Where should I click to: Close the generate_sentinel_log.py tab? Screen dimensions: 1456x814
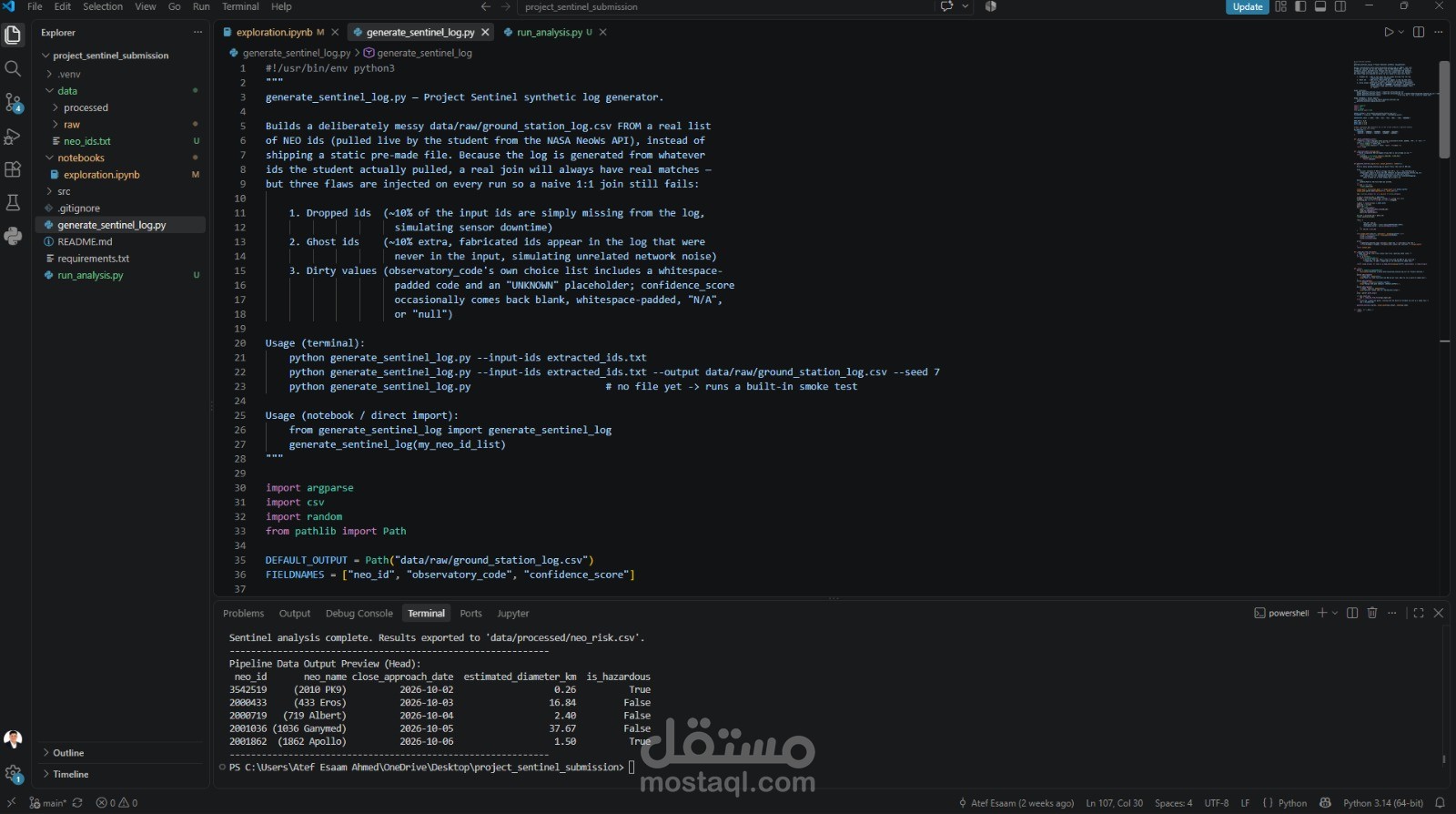pos(485,32)
